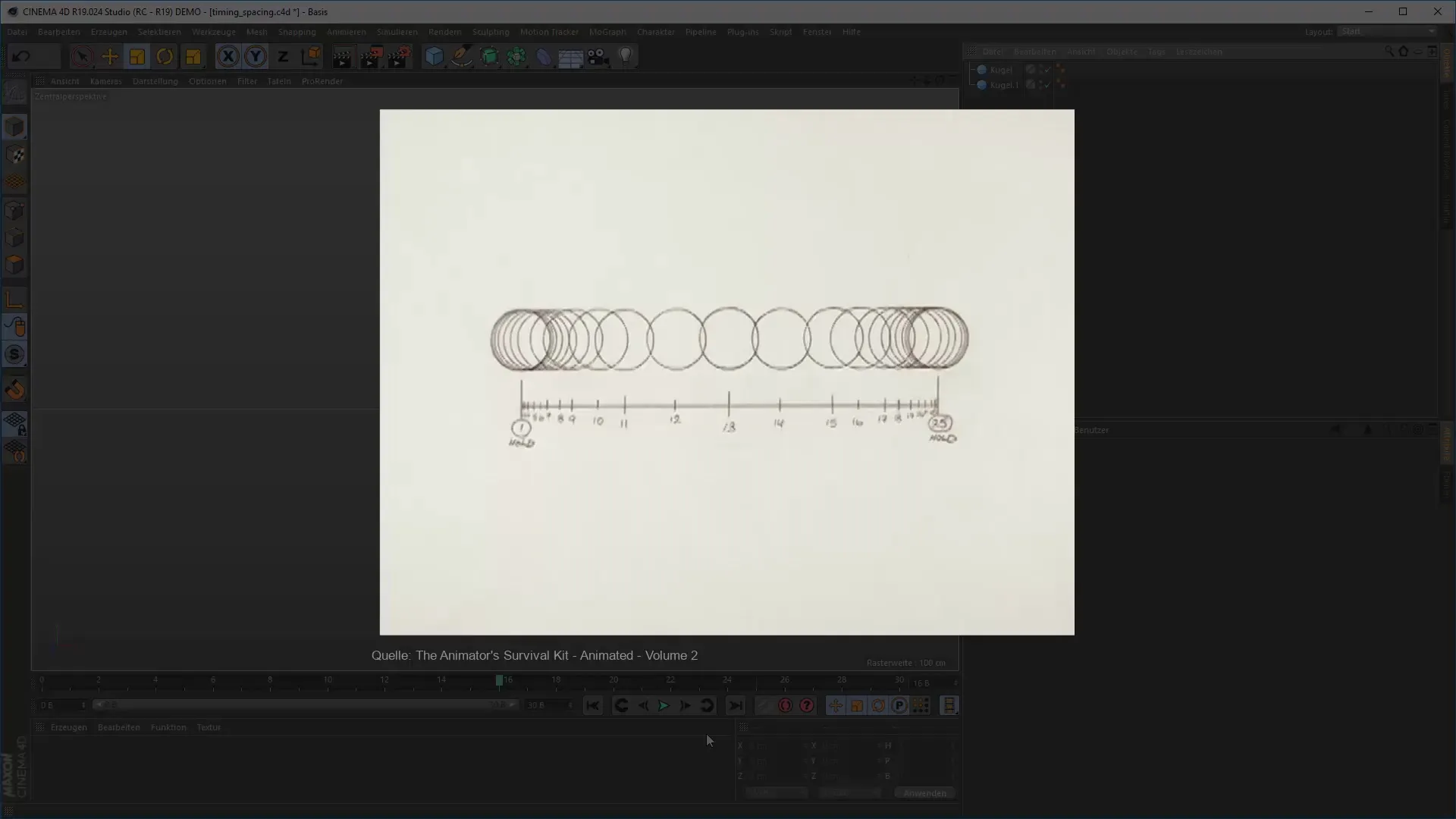The width and height of the screenshot is (1456, 819).
Task: Open the Animieren menu
Action: coord(347,32)
